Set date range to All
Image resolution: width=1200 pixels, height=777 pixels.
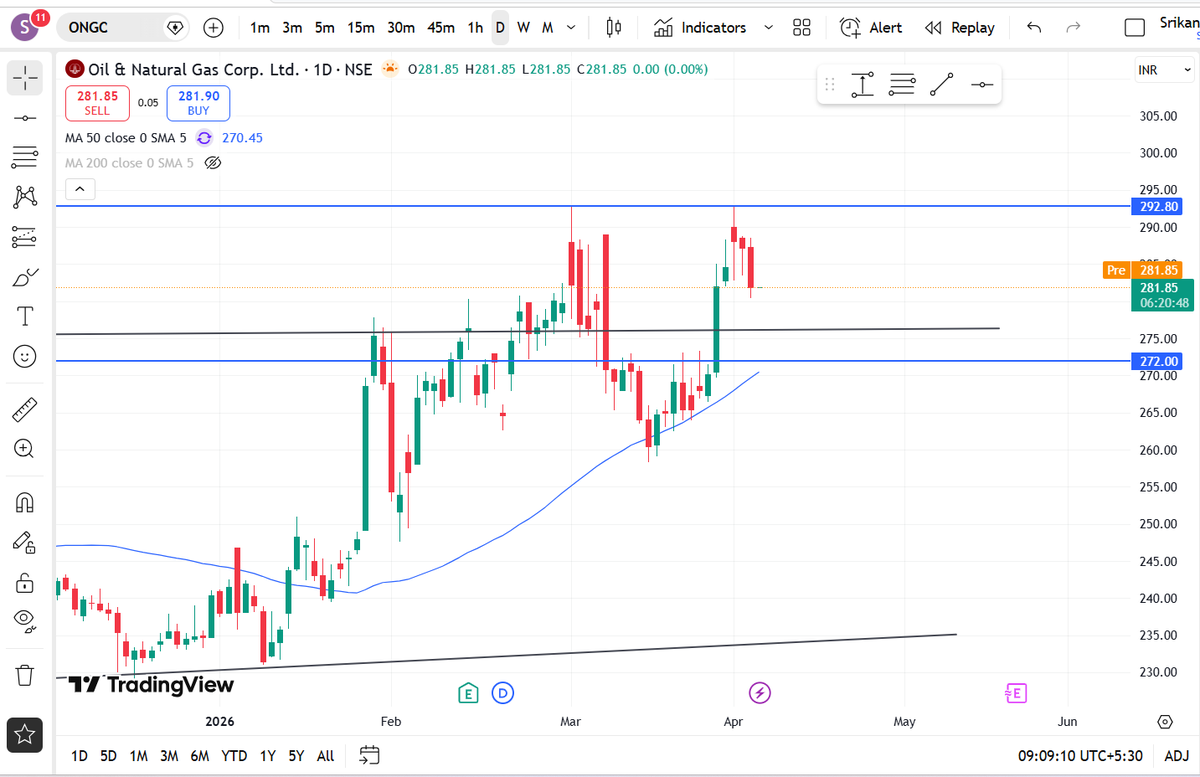coord(325,756)
